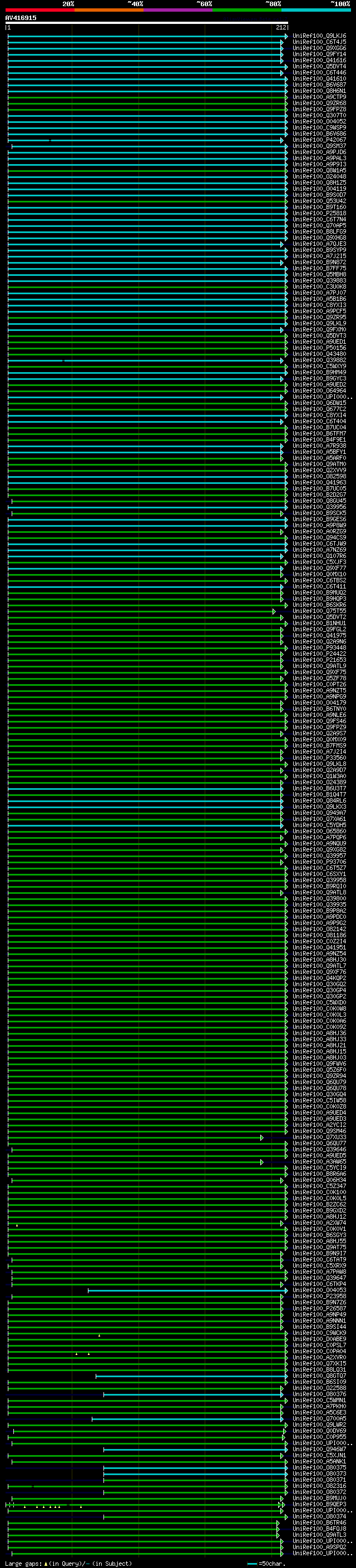Screen dimensions: 356x1568
Task: Open hit UniRef100_Q9XGG6
Action: (x=319, y=48)
